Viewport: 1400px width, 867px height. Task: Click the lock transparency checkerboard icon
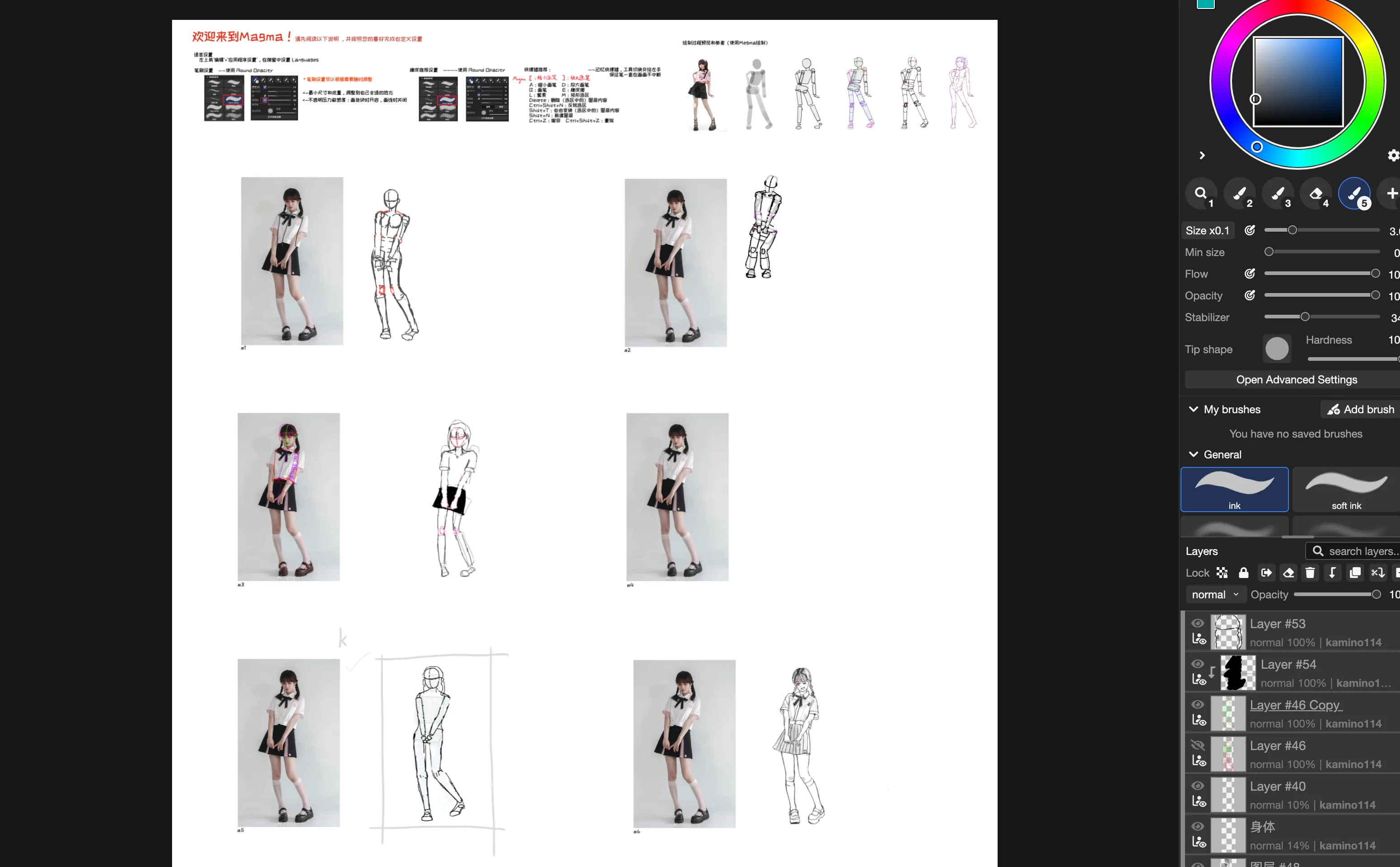(x=1222, y=573)
